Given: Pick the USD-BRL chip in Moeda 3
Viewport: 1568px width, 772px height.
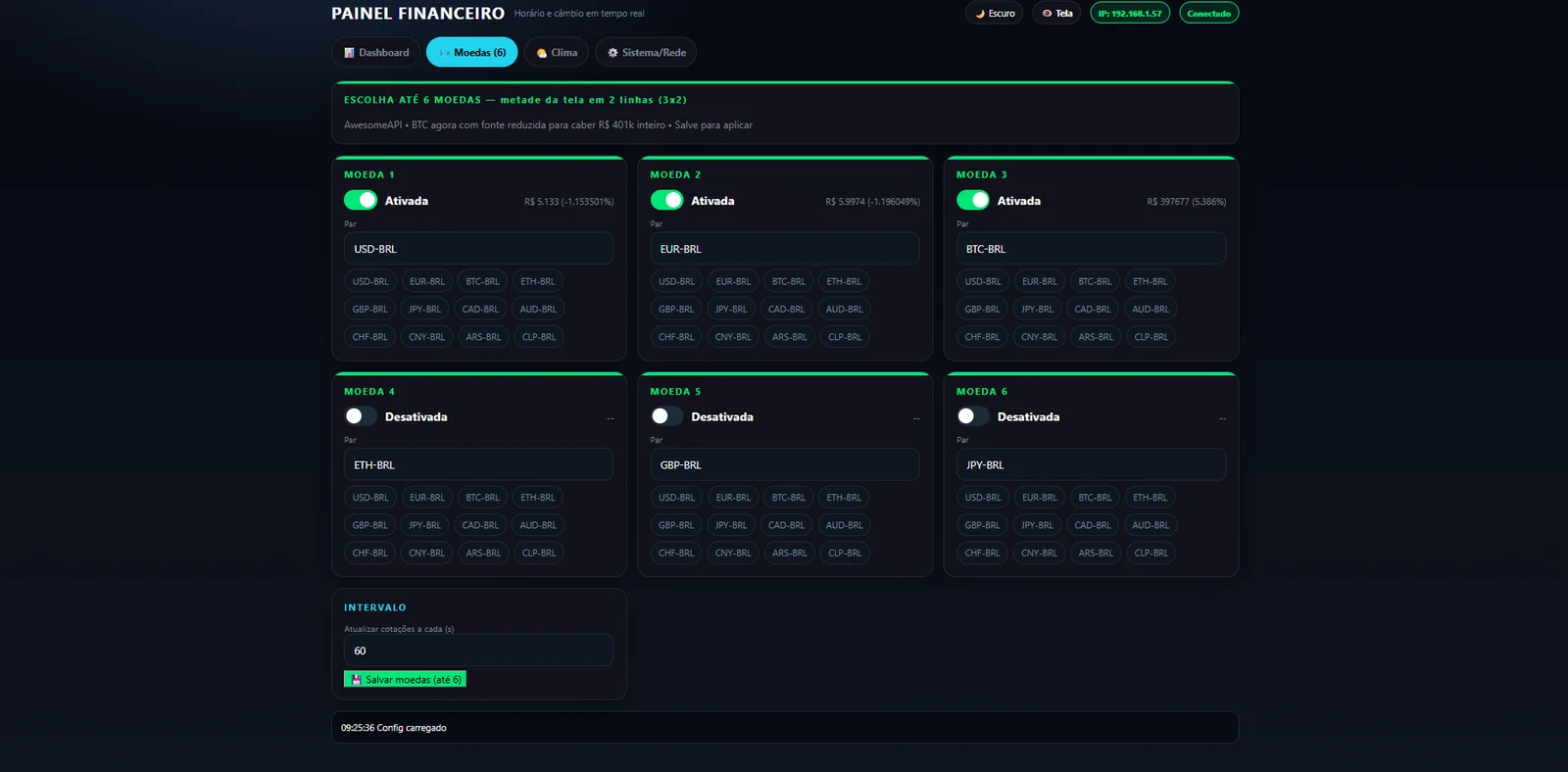Looking at the screenshot, I should click(983, 281).
